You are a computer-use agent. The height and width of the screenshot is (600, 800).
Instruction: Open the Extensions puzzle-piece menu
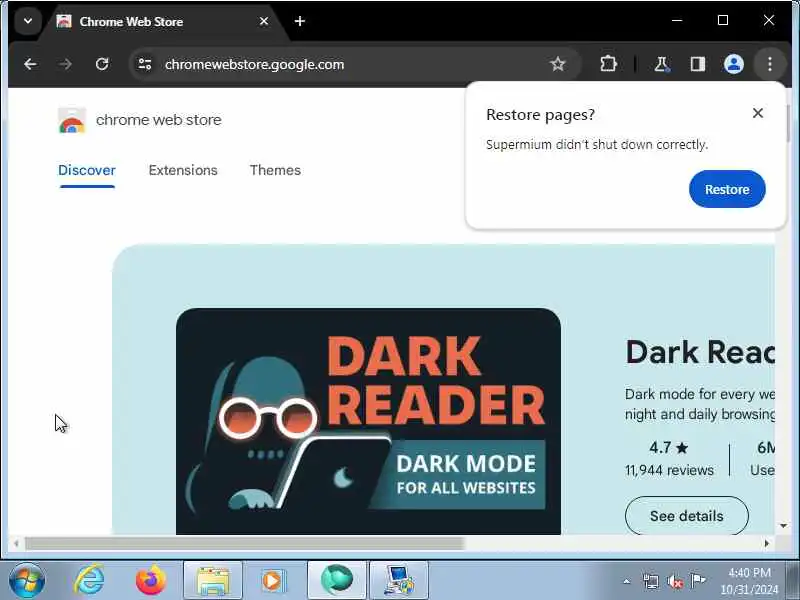[x=608, y=64]
